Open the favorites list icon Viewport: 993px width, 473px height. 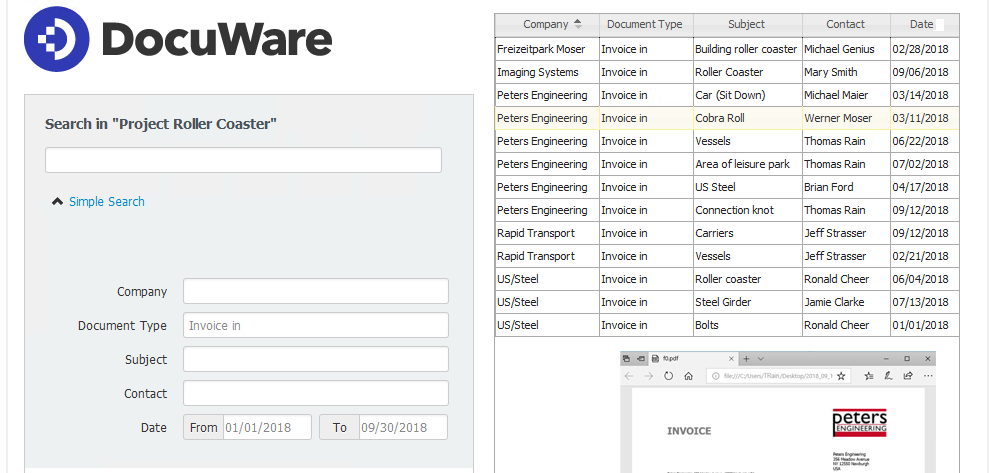tap(868, 376)
